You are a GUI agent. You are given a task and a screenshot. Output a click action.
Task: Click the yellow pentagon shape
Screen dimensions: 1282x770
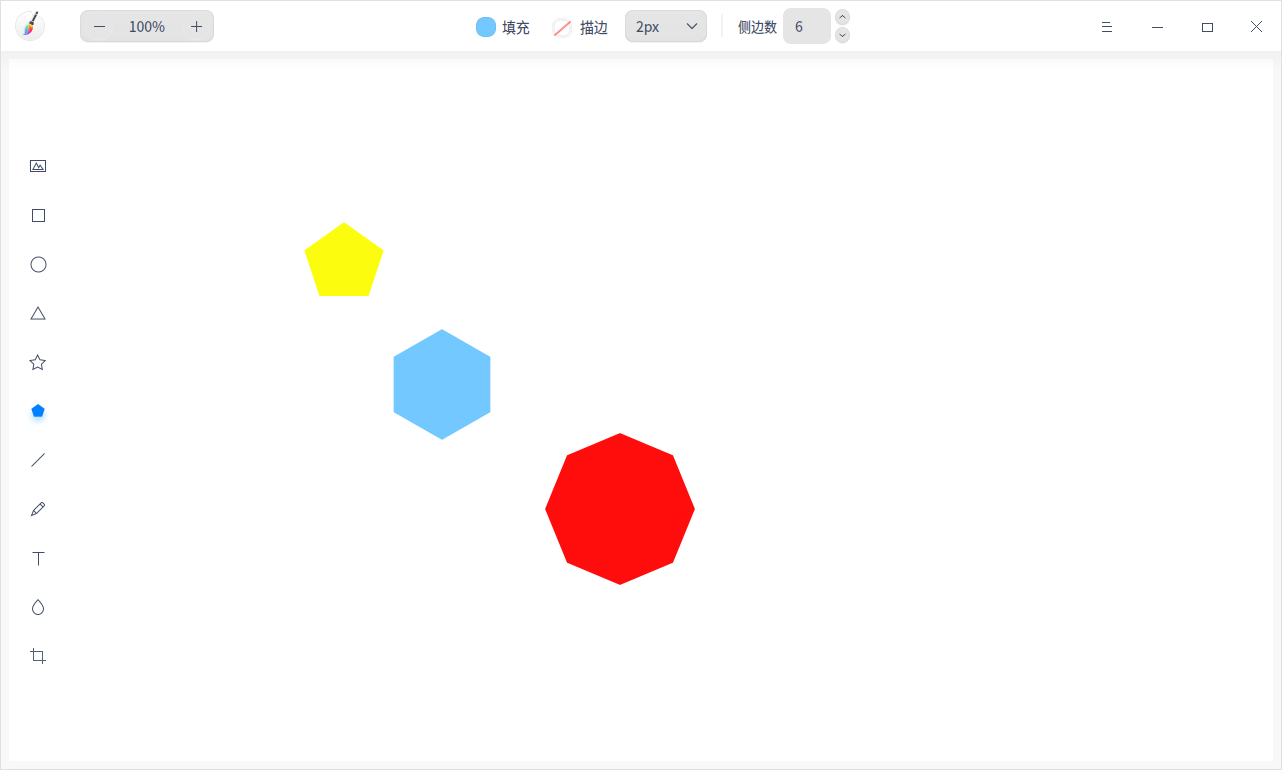[344, 262]
